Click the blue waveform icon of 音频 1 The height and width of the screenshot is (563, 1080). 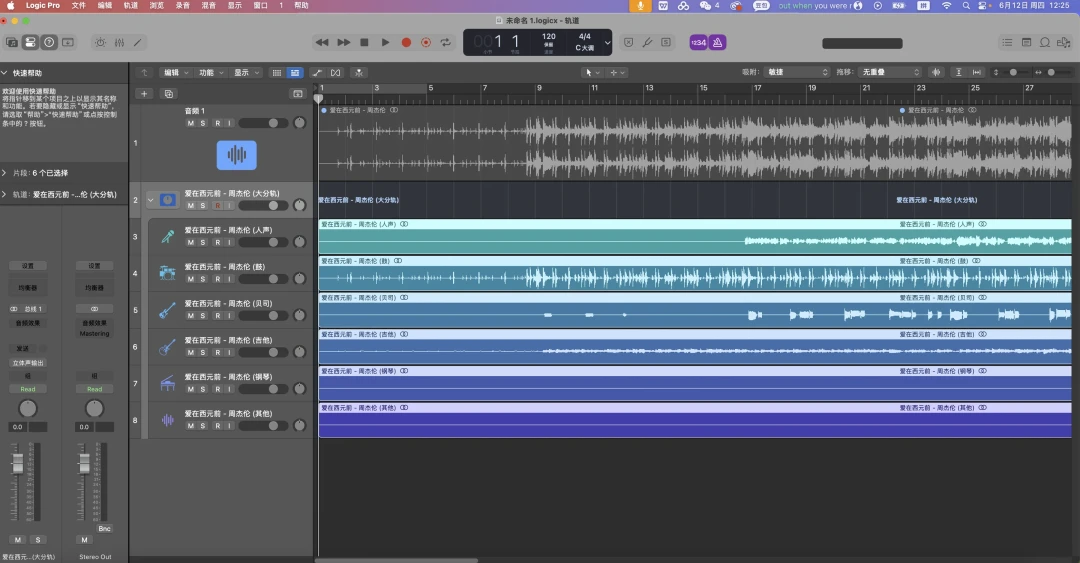coord(237,155)
